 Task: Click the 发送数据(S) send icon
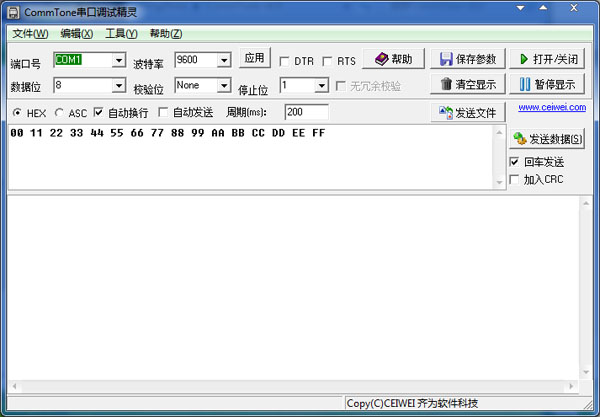(x=520, y=138)
